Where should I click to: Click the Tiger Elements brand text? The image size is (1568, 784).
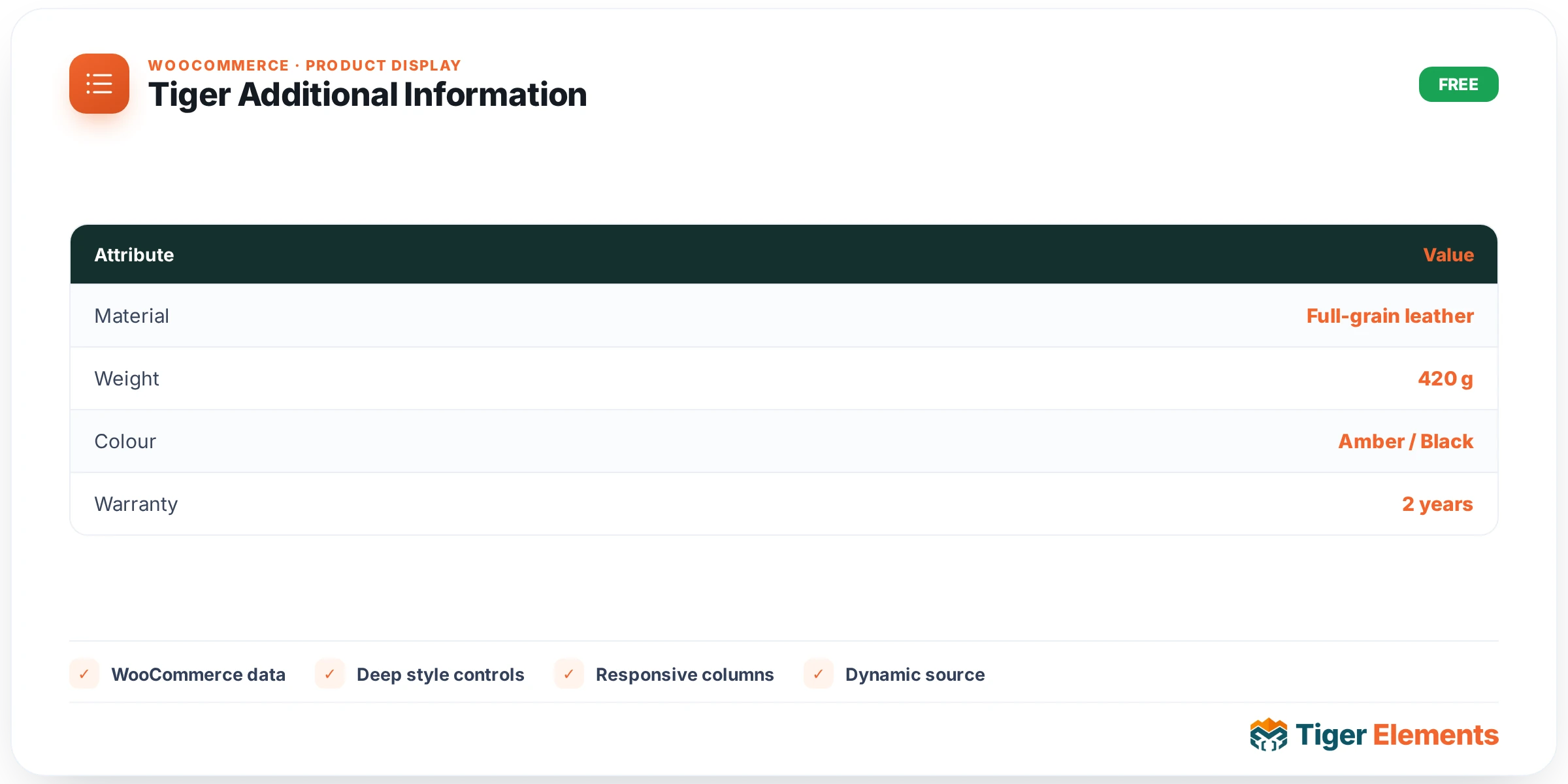coord(1397,735)
